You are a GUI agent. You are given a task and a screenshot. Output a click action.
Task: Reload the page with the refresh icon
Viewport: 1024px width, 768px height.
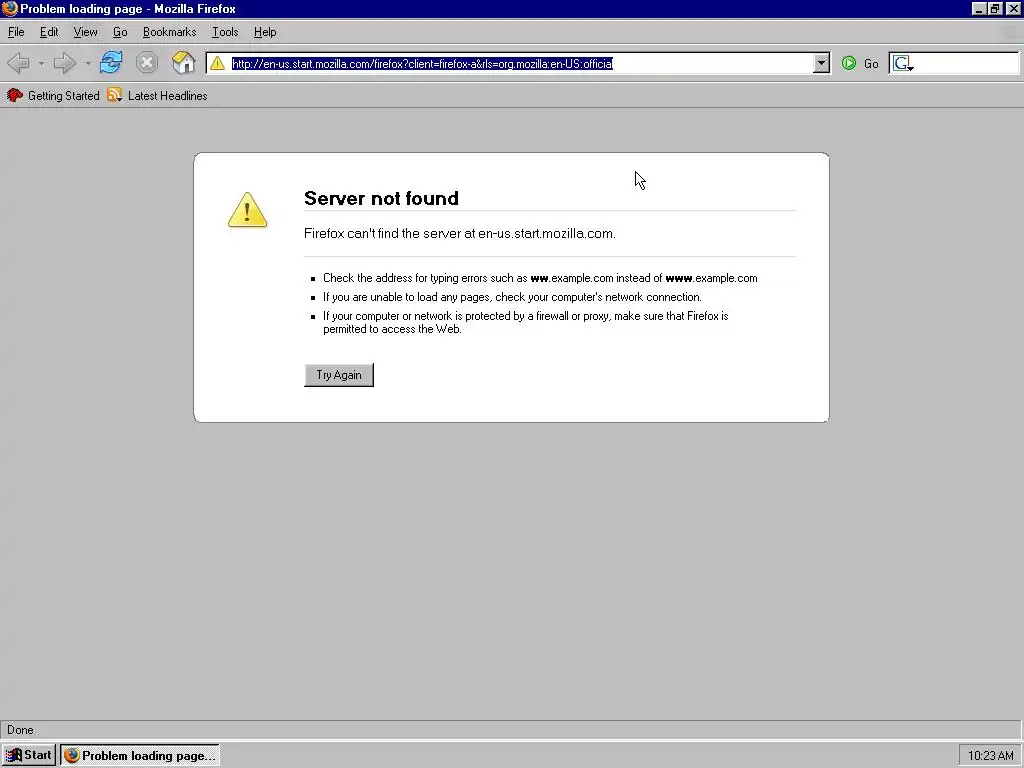[x=111, y=63]
